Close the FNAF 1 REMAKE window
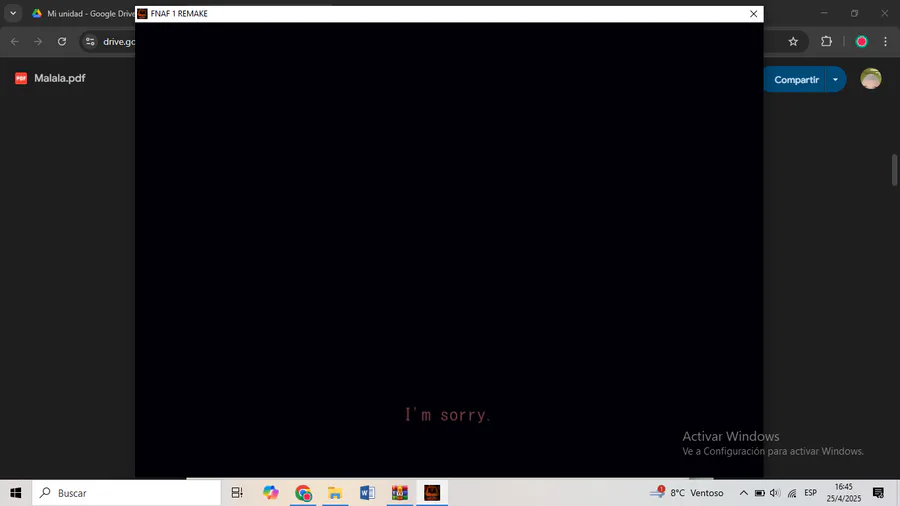Image resolution: width=900 pixels, height=506 pixels. point(753,14)
